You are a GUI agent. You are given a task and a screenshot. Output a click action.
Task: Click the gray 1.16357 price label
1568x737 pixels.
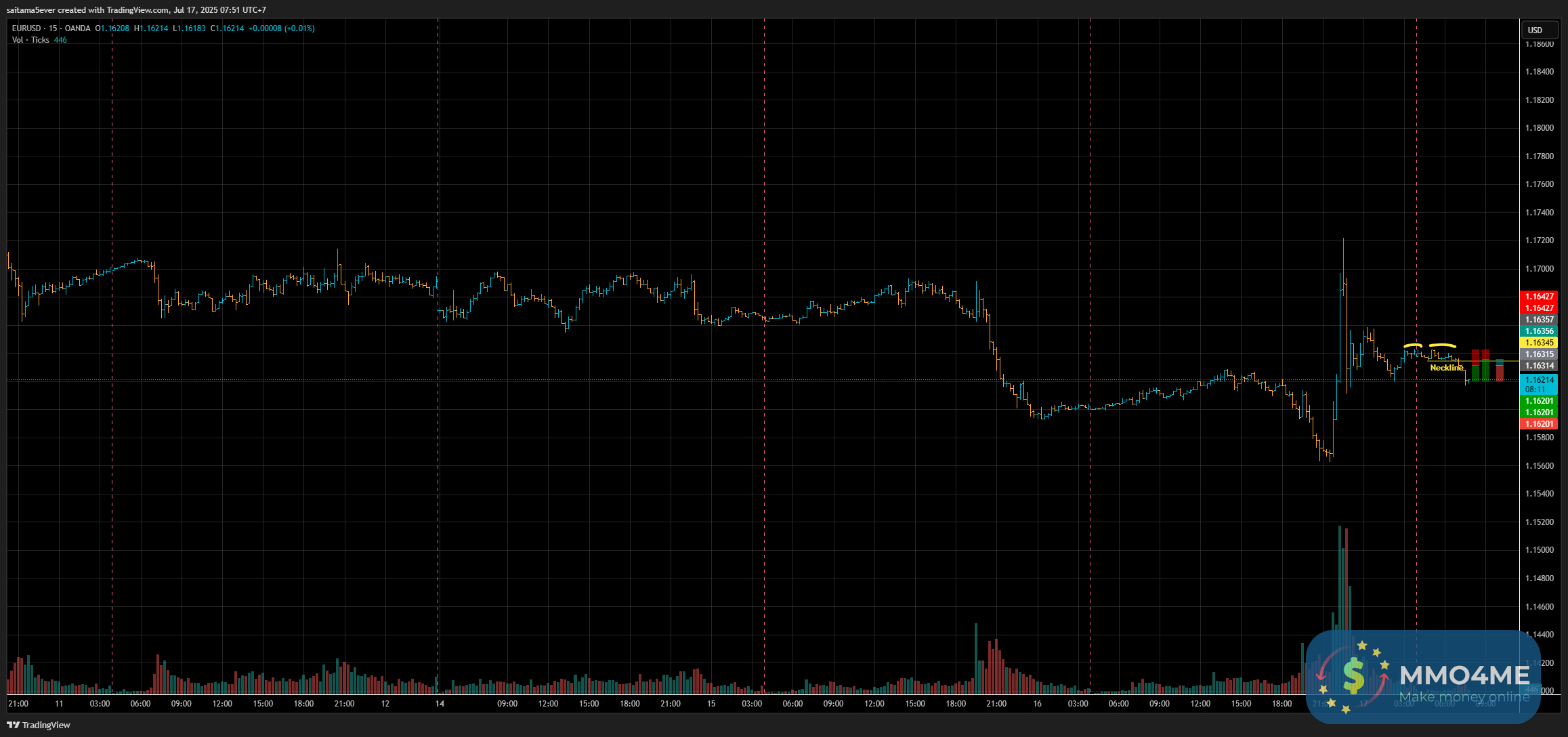coord(1539,320)
